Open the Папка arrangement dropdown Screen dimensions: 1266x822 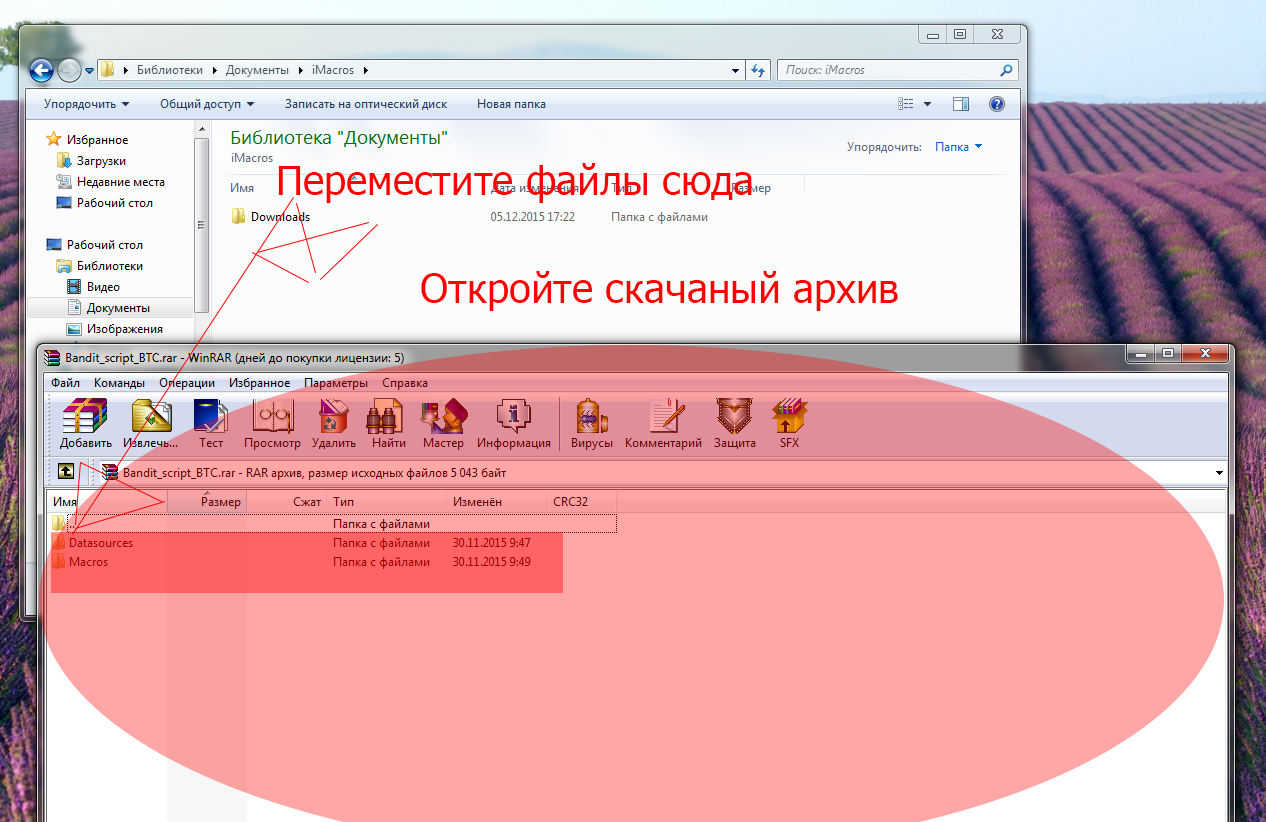[958, 146]
